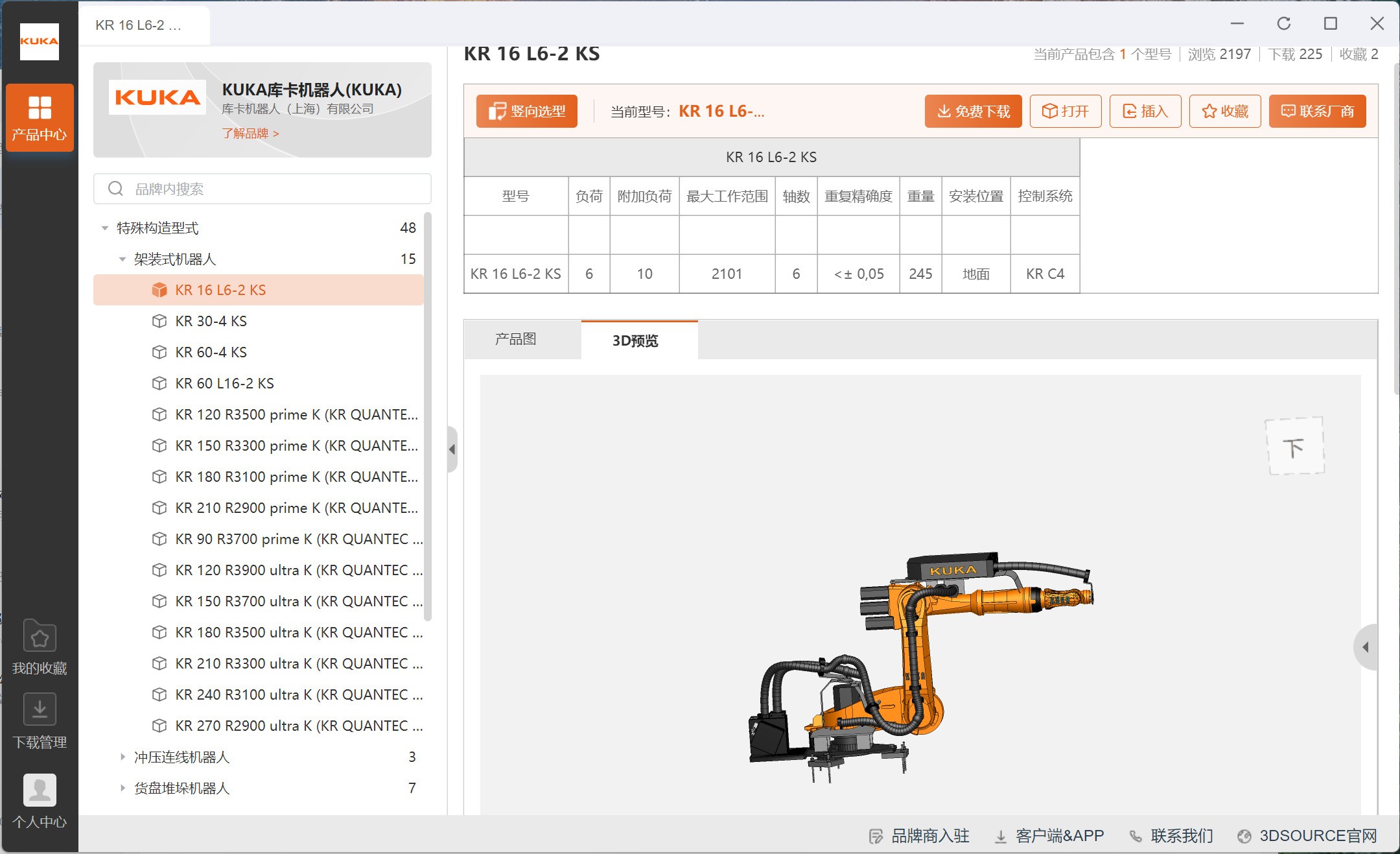The height and width of the screenshot is (854, 1400).
Task: Click the 最大工作范围 column header
Action: (727, 196)
